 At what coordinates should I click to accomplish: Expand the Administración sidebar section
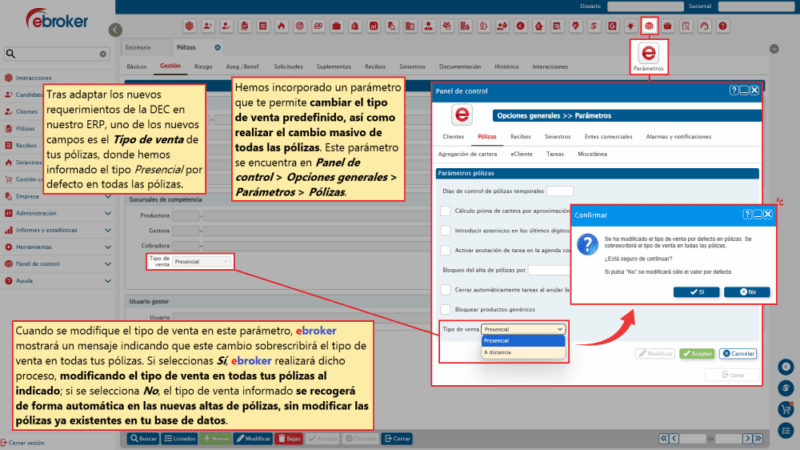tap(108, 213)
